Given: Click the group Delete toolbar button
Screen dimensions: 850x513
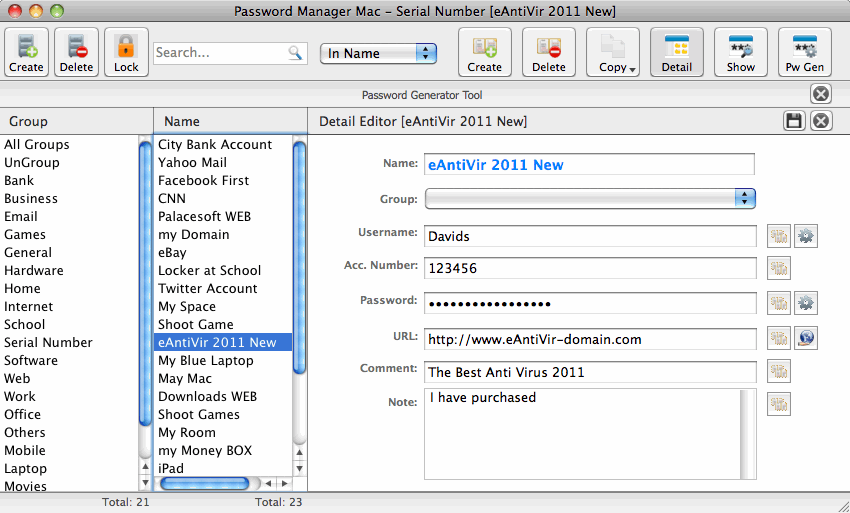Looking at the screenshot, I should 76,52.
